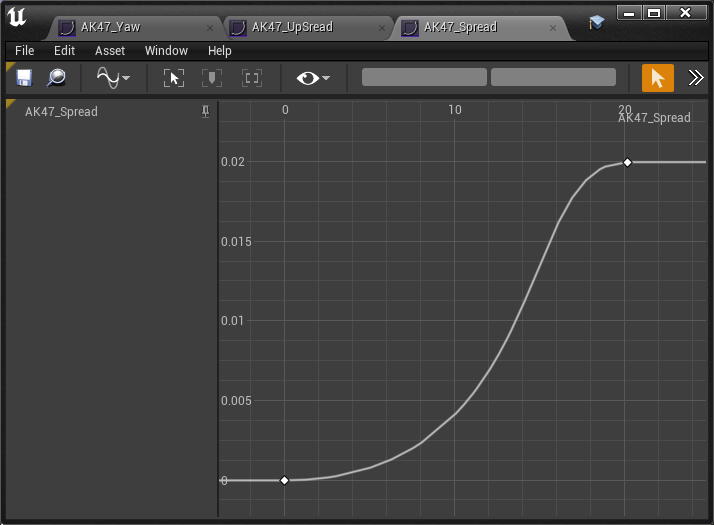Click the tutorials graduation cap icon
The image size is (714, 525).
pyautogui.click(x=596, y=22)
